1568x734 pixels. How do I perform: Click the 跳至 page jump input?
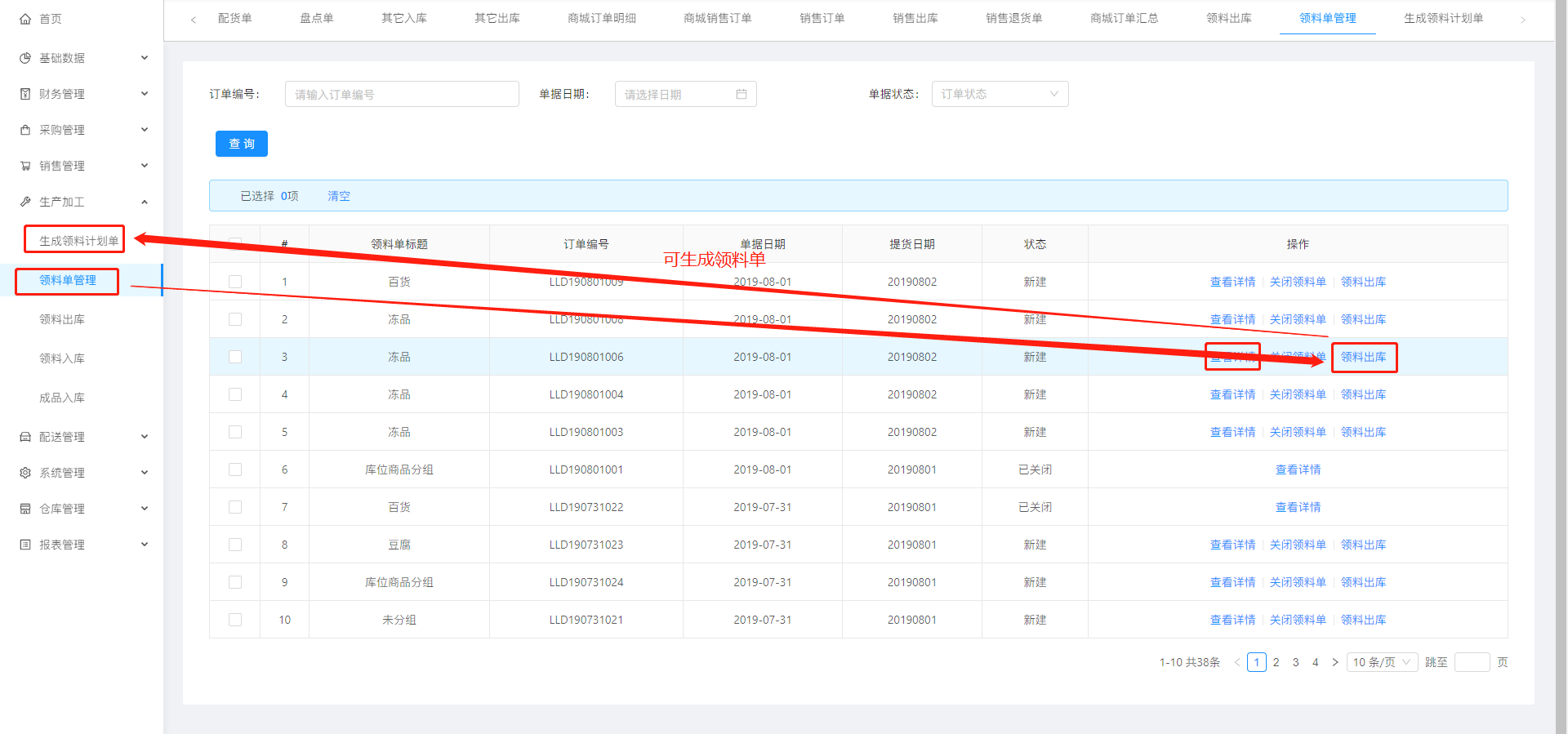tap(1472, 662)
